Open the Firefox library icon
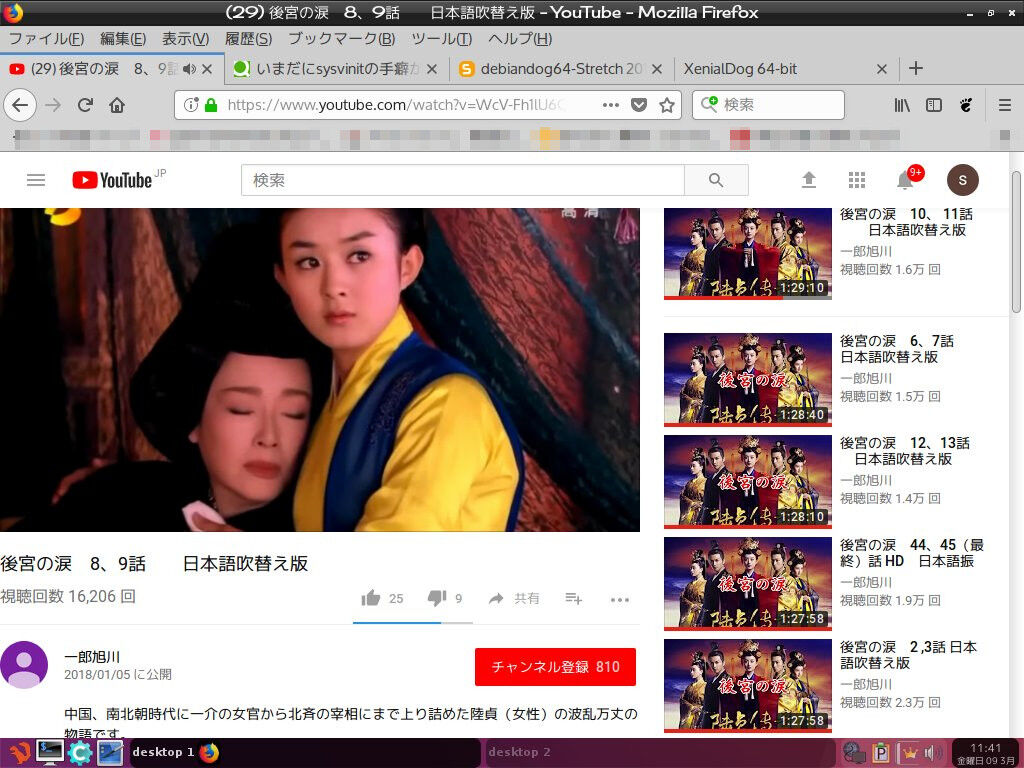Screen dimensions: 1024x768 click(902, 104)
